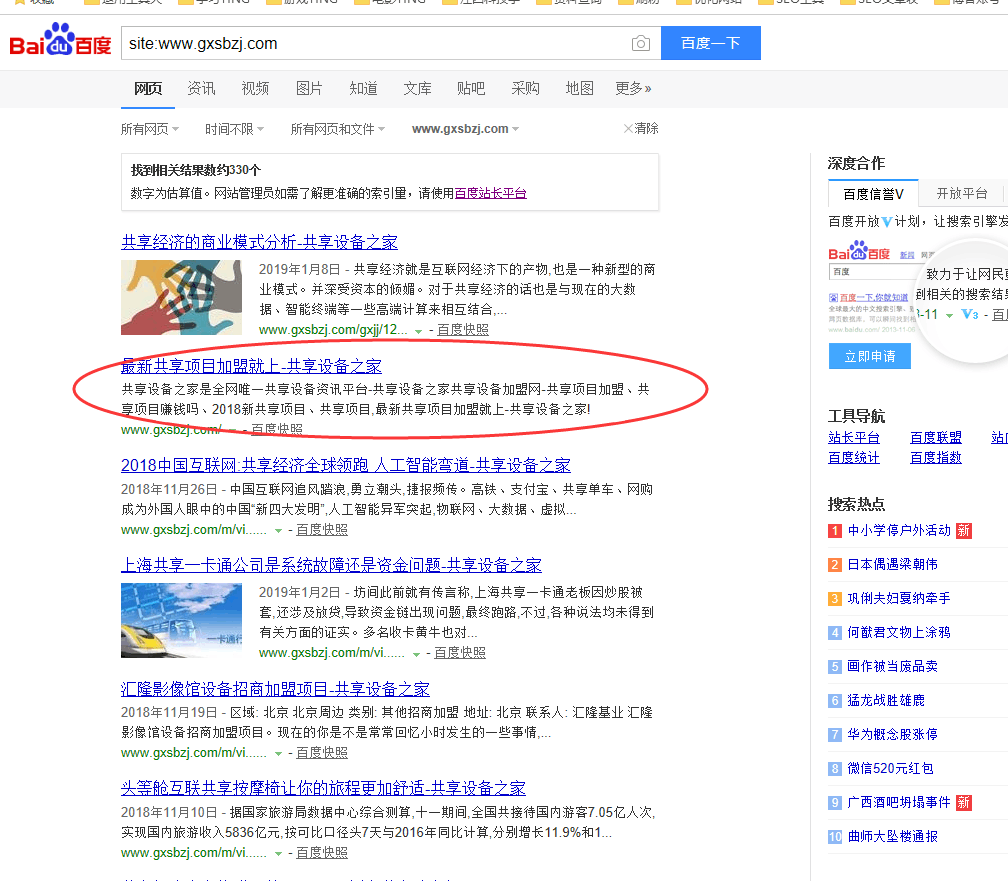Select the 百度信誉V tab

(873, 194)
